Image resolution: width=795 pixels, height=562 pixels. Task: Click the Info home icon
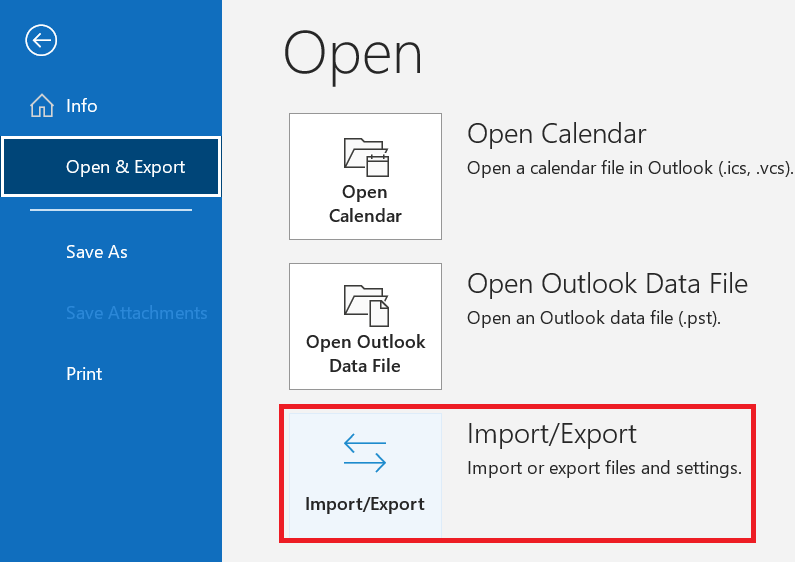pyautogui.click(x=42, y=106)
